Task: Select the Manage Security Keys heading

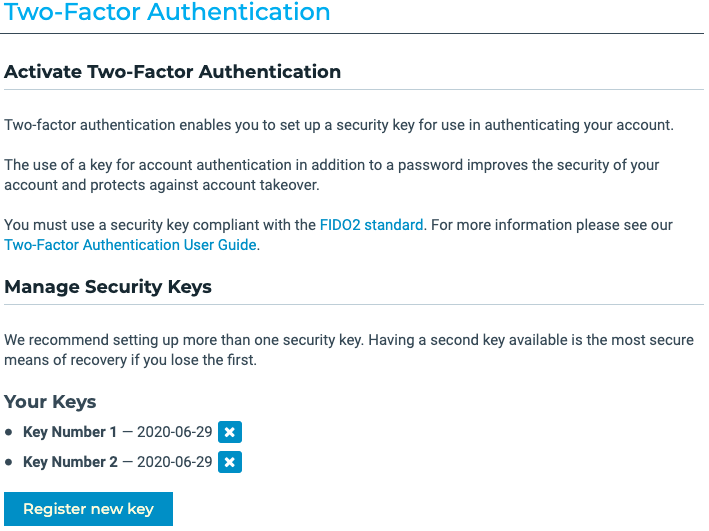Action: coord(108,287)
